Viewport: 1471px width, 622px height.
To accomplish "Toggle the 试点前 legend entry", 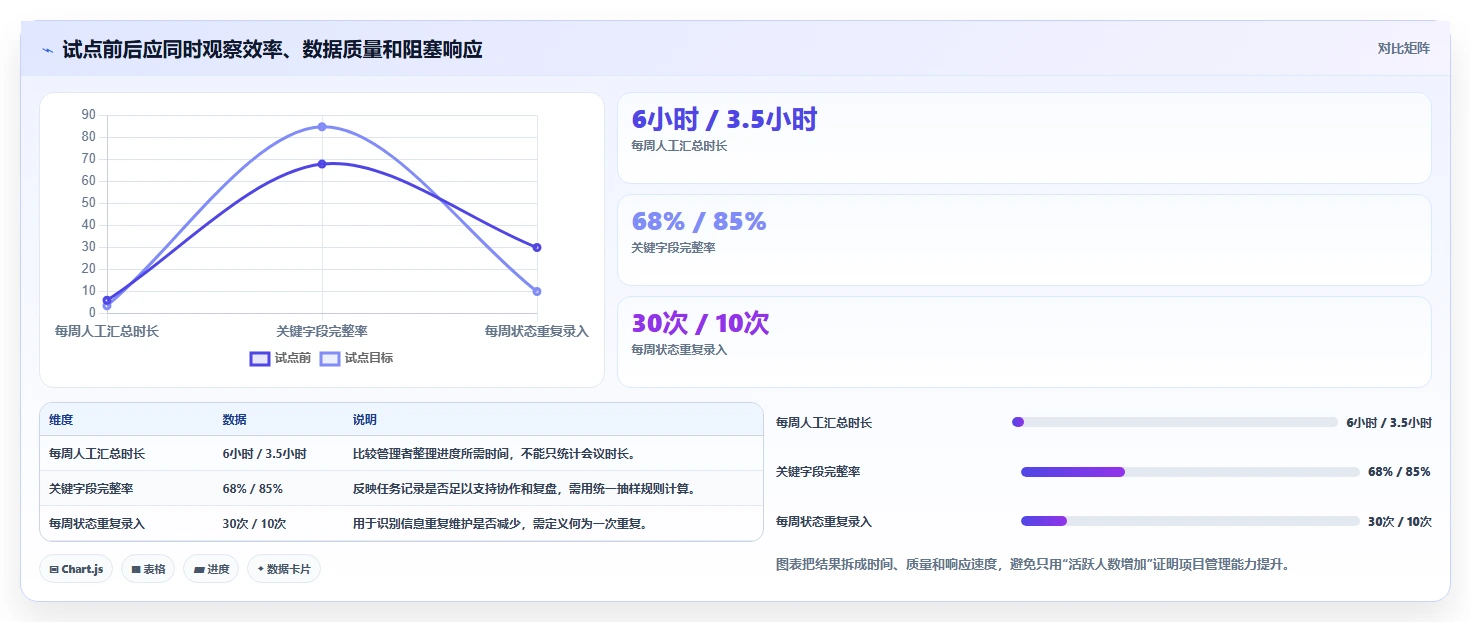I will (280, 358).
